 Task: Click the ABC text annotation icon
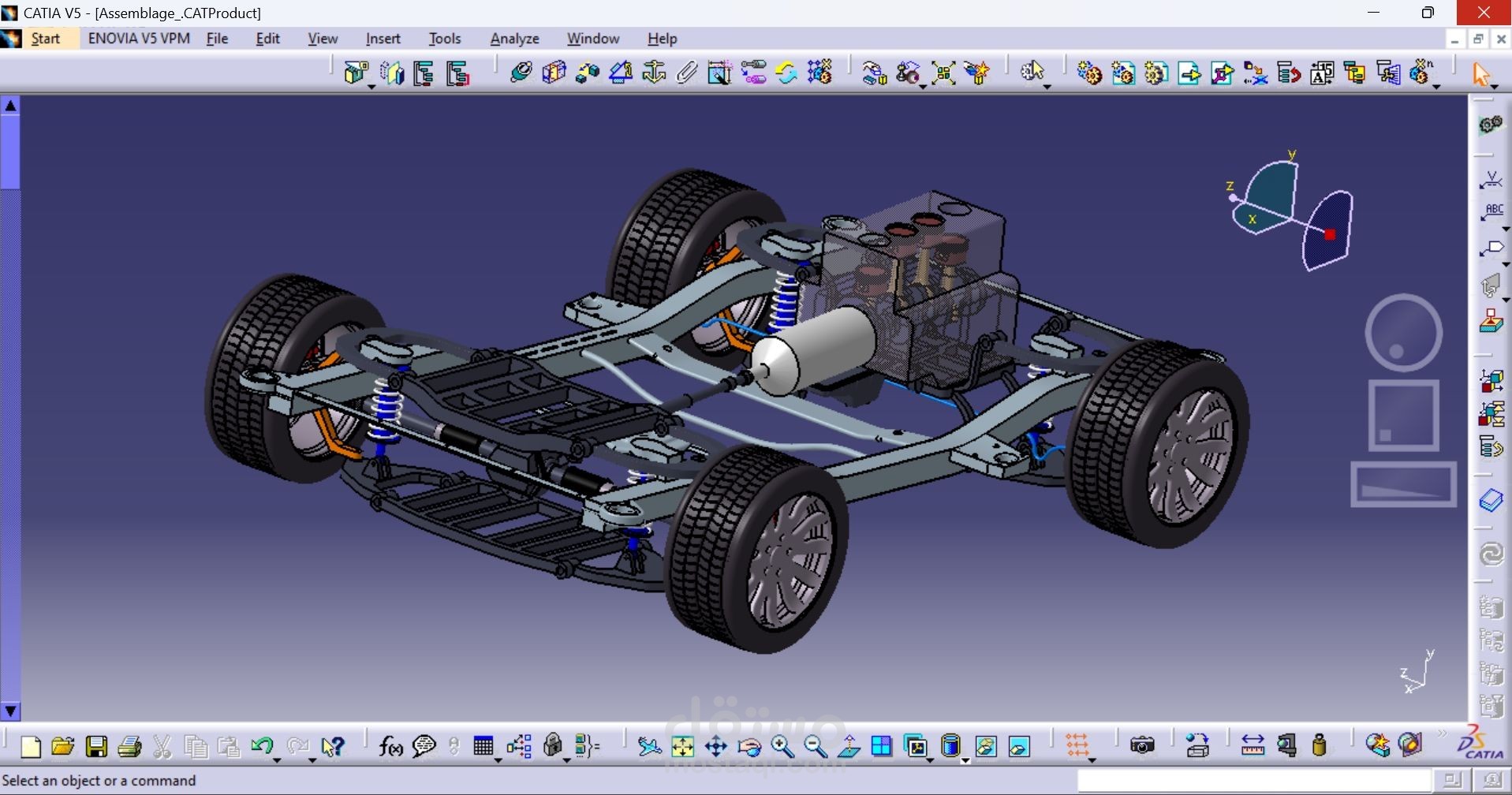point(1491,212)
